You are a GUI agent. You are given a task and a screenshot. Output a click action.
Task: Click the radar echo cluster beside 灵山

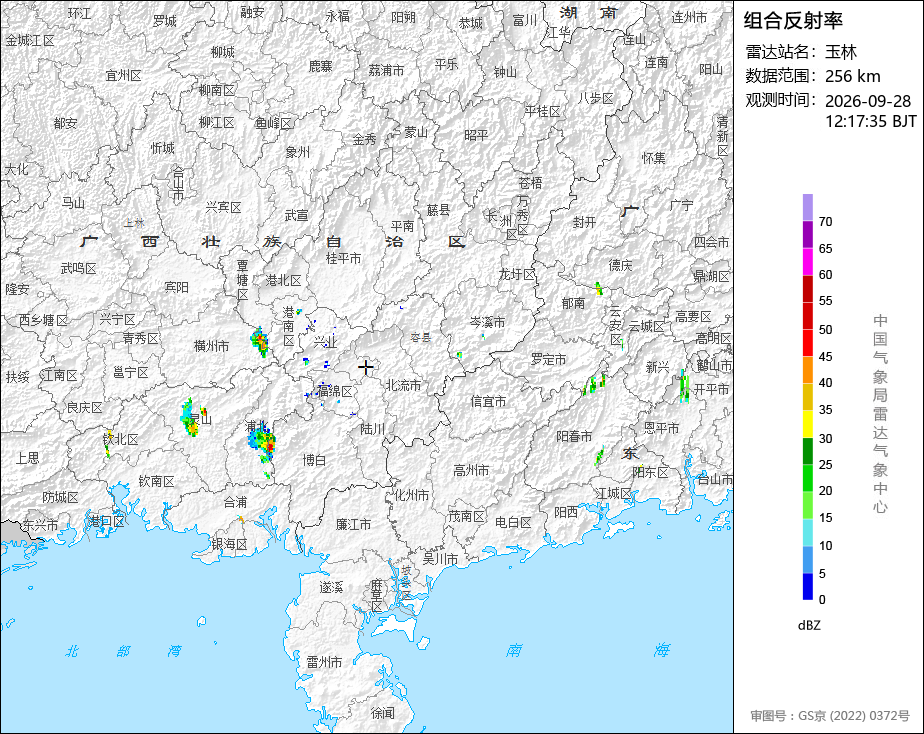point(191,417)
